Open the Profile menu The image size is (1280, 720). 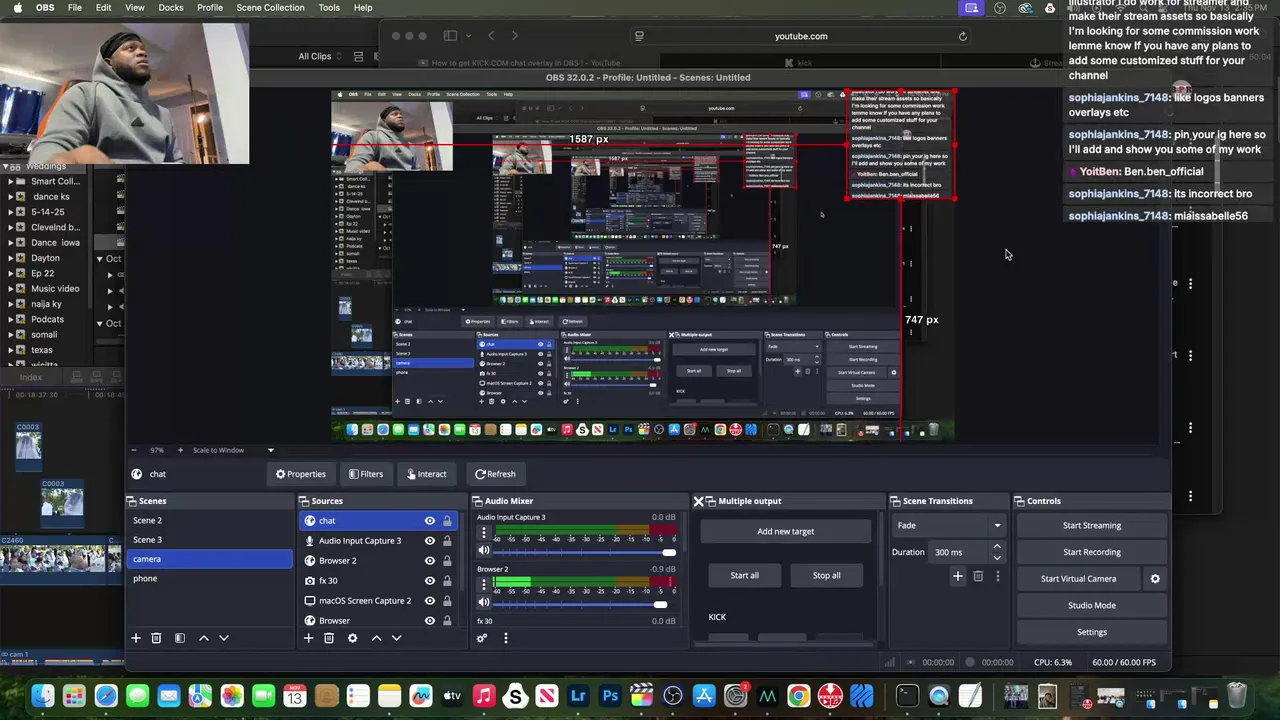[x=210, y=8]
